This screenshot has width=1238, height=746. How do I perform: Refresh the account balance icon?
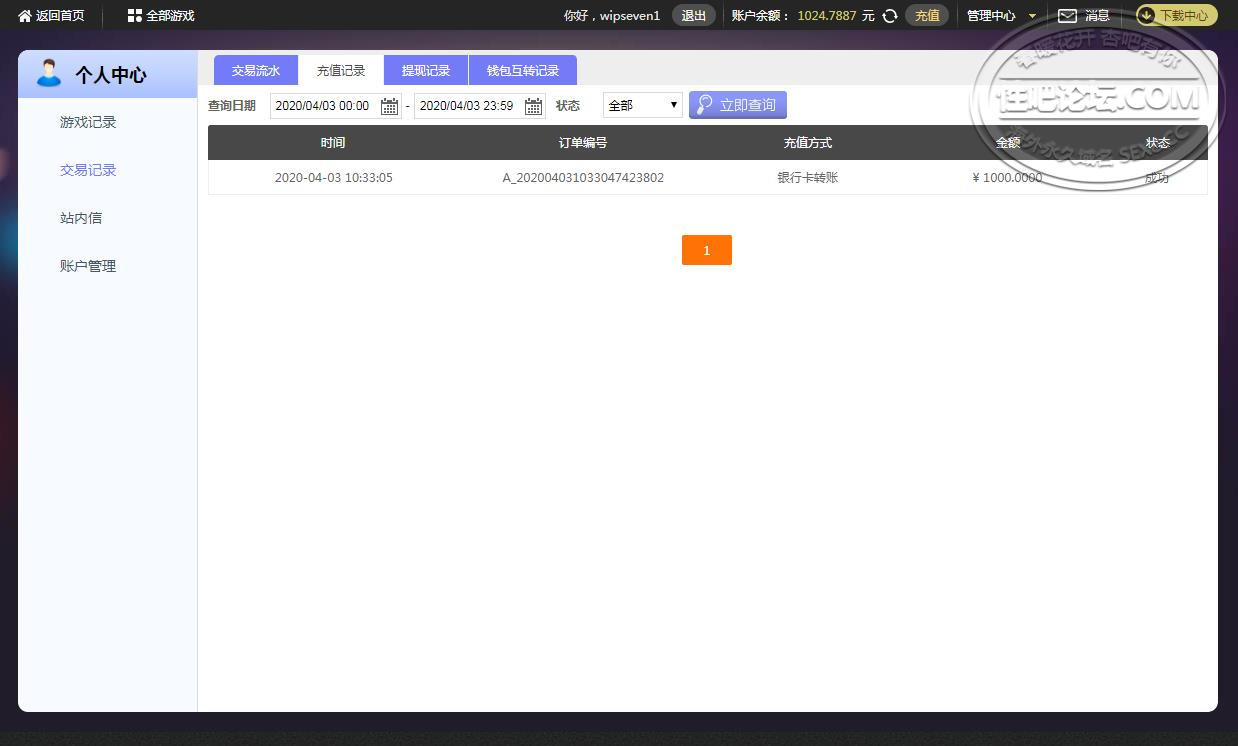(890, 16)
